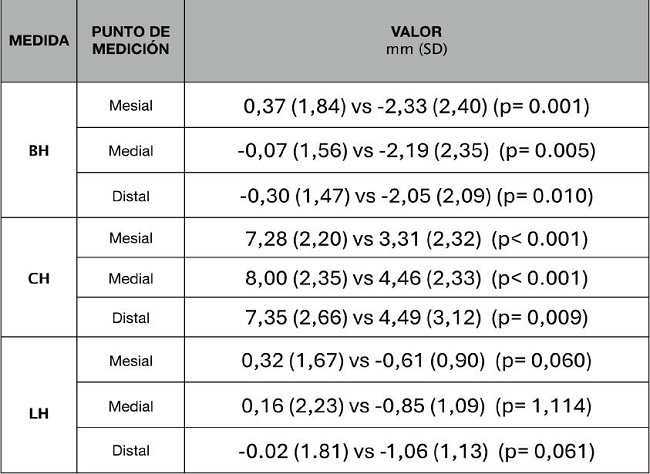650x474 pixels.
Task: Select the LH measure cell
Action: (40, 408)
